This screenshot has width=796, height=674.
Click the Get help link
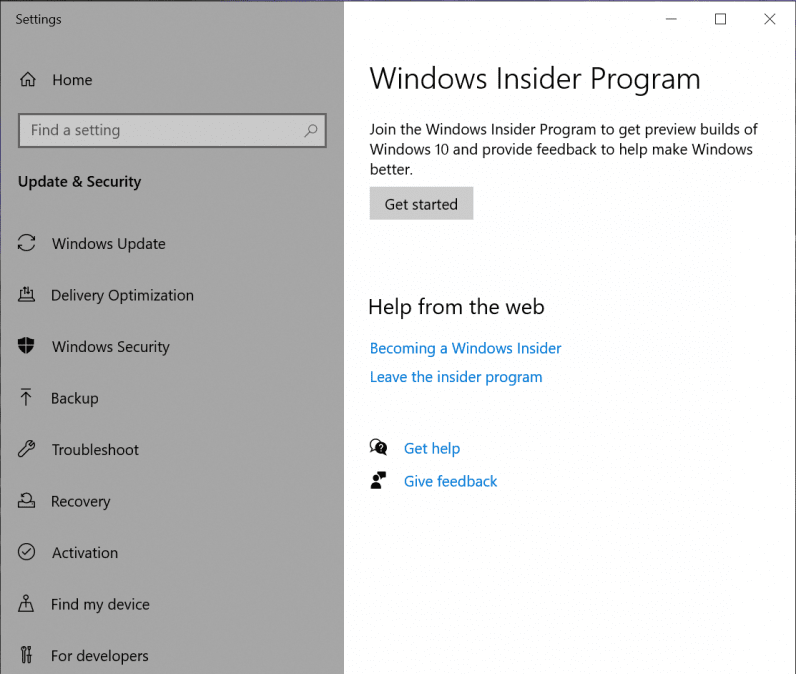432,449
